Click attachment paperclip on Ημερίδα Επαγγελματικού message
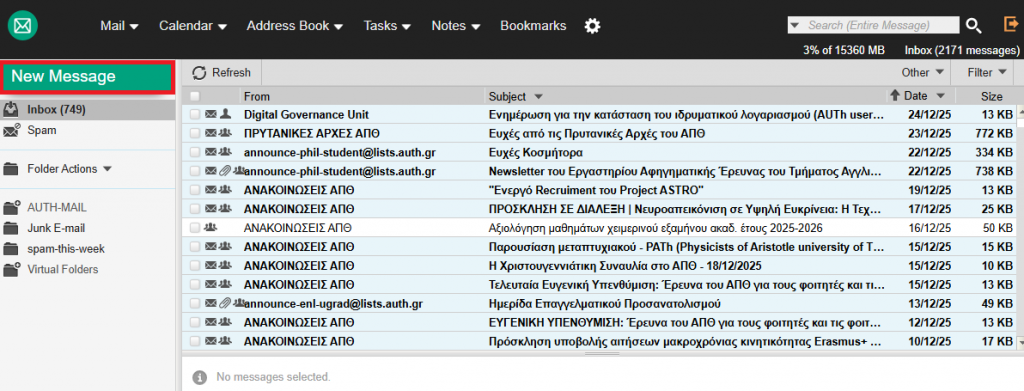 click(x=226, y=303)
